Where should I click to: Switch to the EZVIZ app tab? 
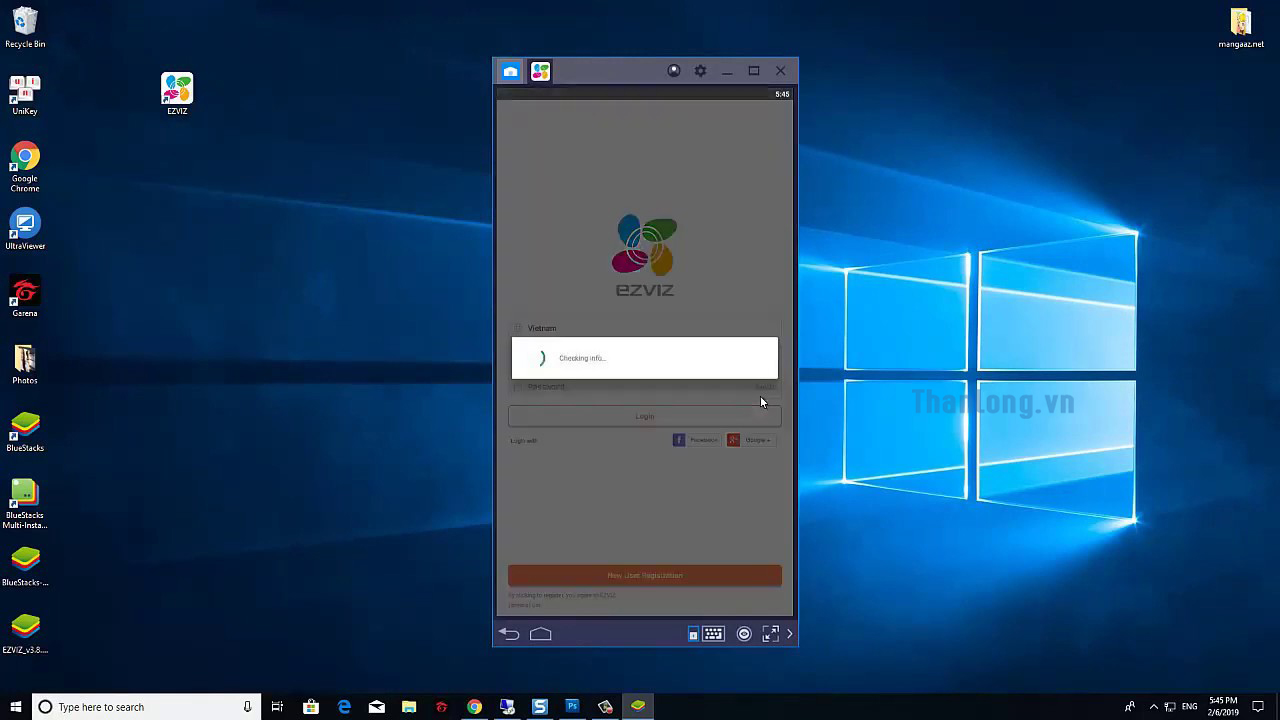(x=540, y=71)
